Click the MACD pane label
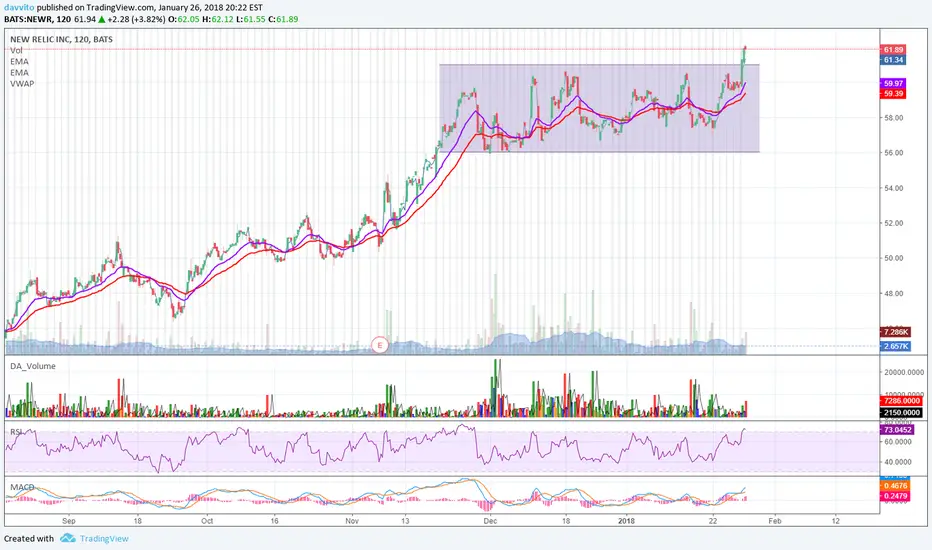 click(22, 487)
